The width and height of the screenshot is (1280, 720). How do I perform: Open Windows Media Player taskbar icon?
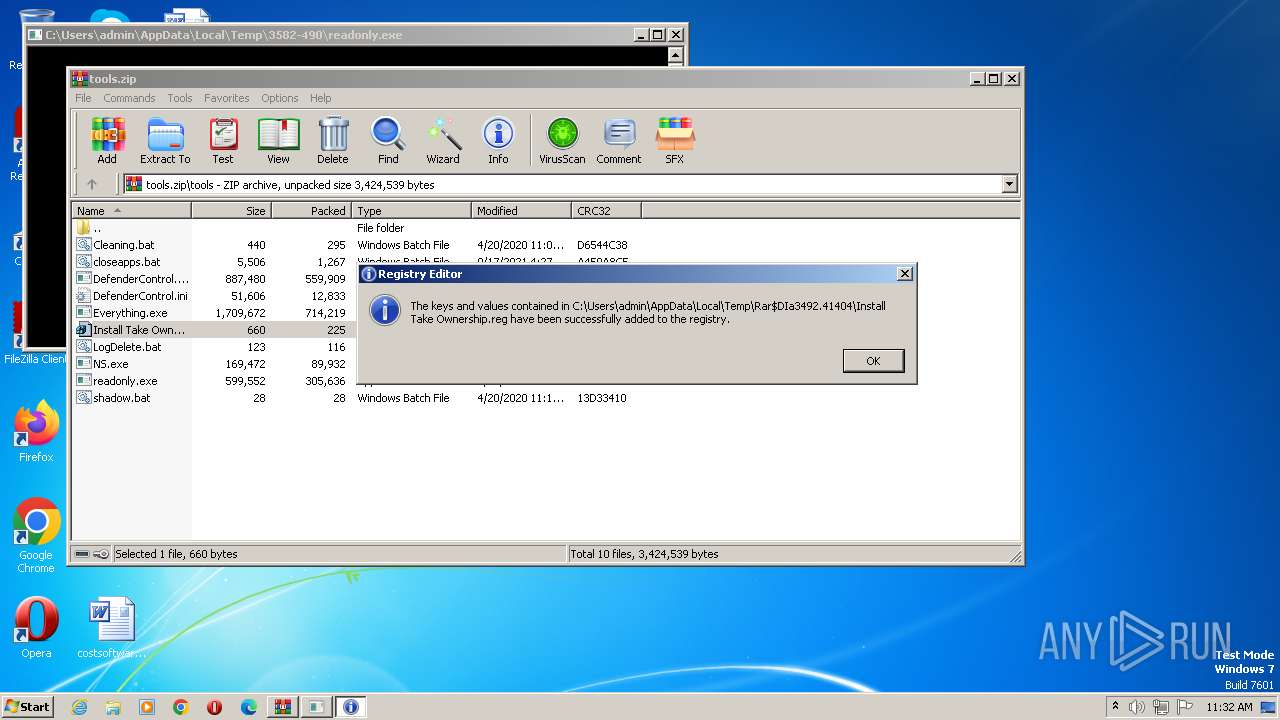coord(147,707)
